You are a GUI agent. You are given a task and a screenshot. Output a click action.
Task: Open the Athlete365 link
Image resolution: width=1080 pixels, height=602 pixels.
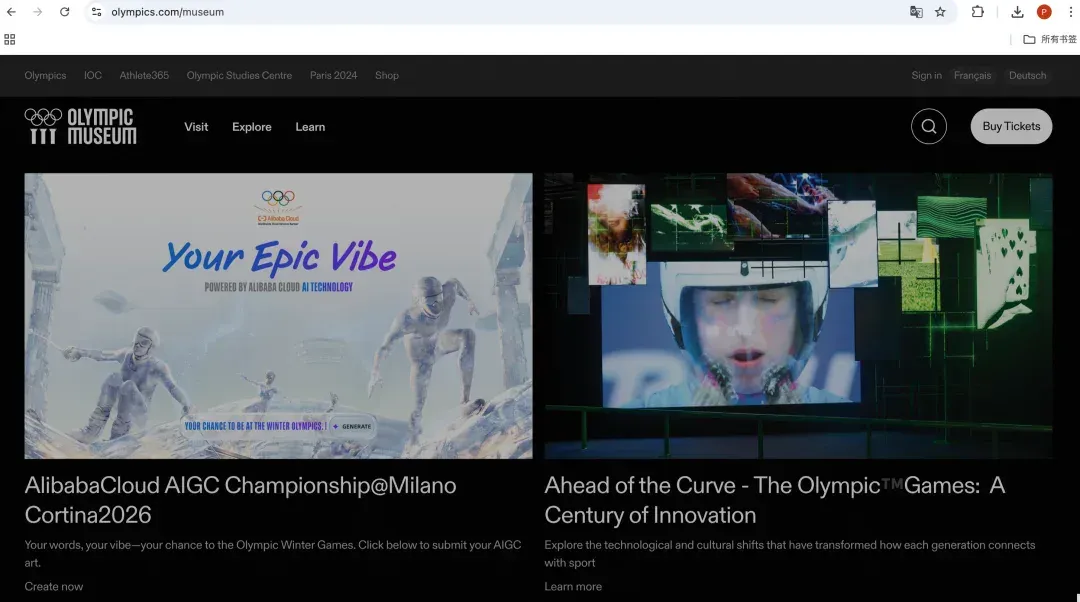[144, 75]
